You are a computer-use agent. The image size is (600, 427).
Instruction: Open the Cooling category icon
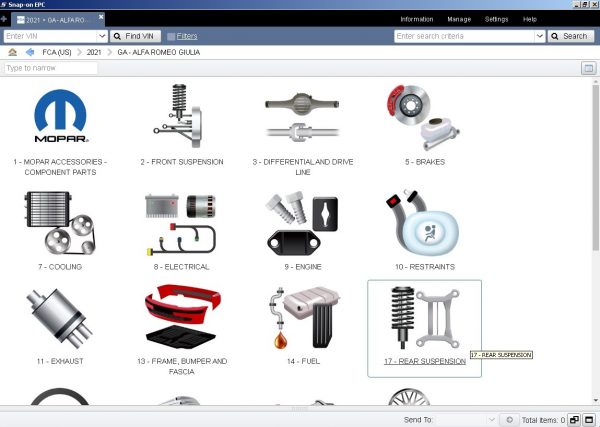click(60, 223)
